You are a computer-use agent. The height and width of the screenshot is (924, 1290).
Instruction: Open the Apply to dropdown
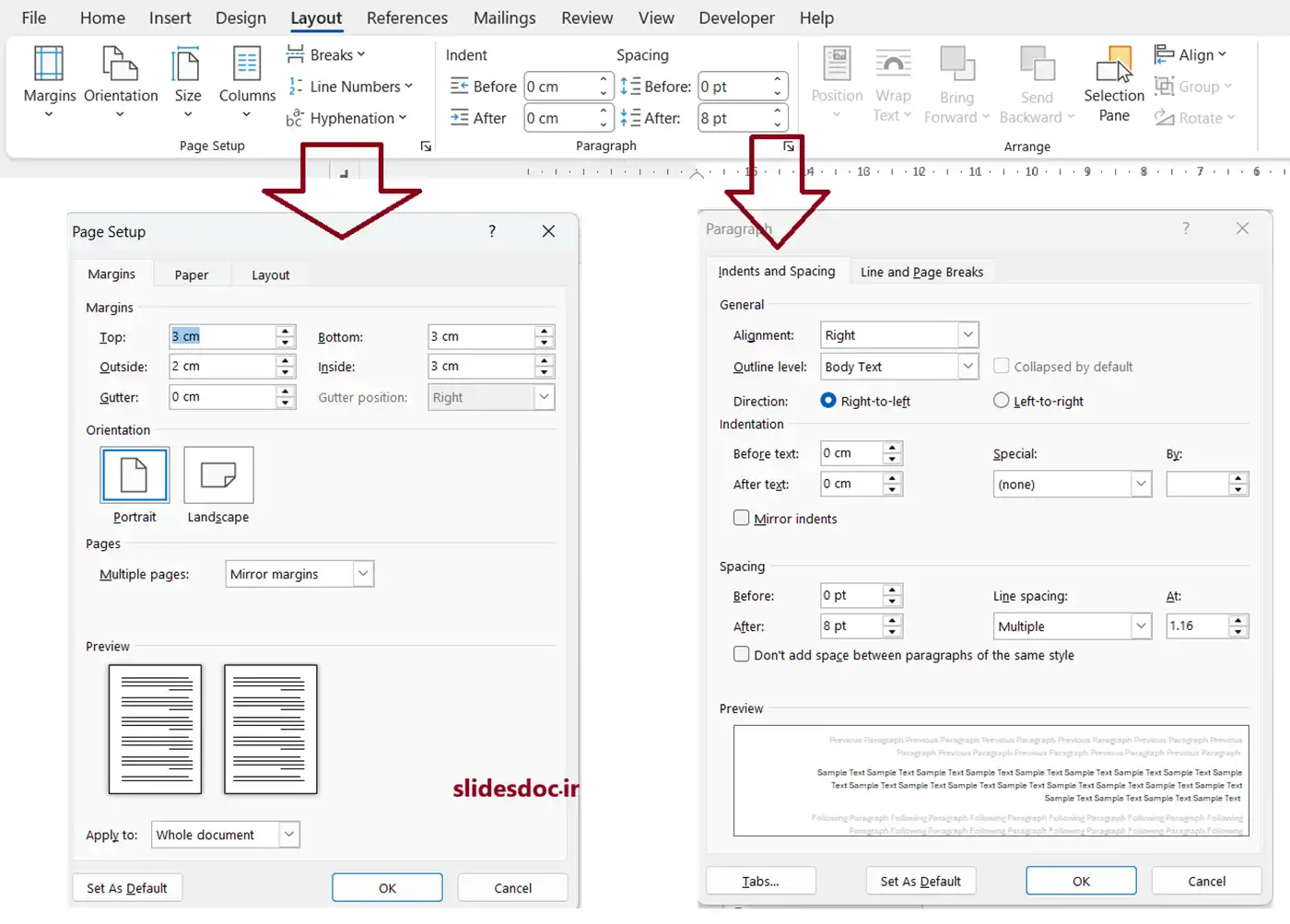coord(289,835)
